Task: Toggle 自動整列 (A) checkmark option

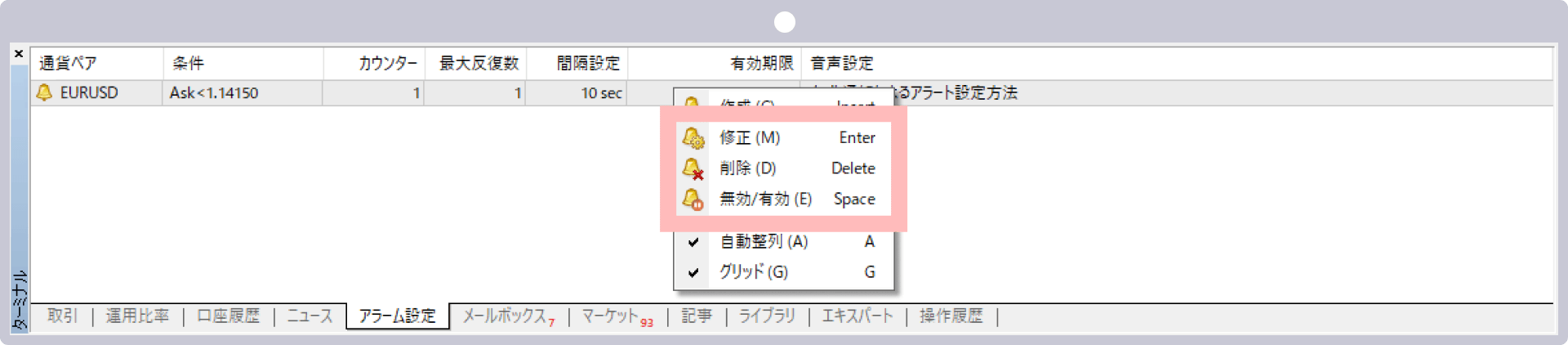Action: pos(764,241)
